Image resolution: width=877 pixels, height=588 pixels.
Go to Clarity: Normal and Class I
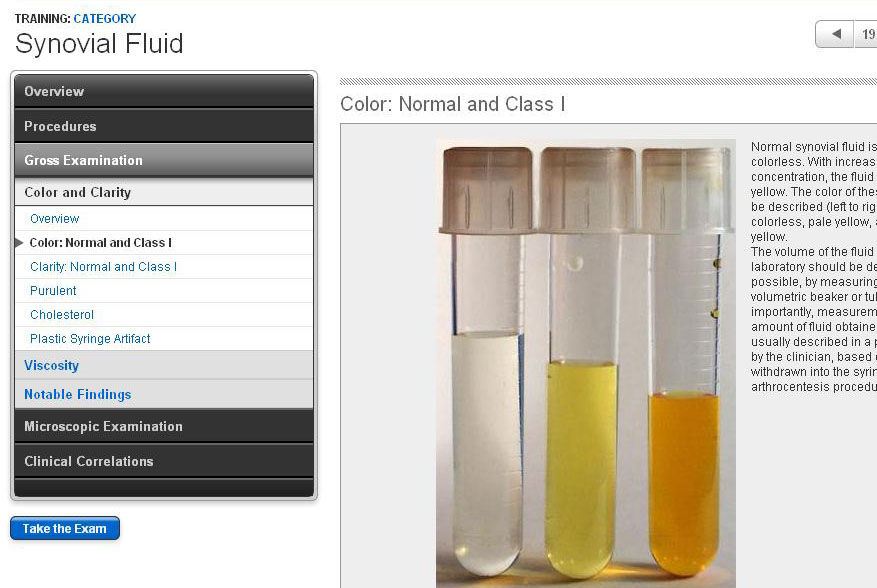tap(103, 267)
